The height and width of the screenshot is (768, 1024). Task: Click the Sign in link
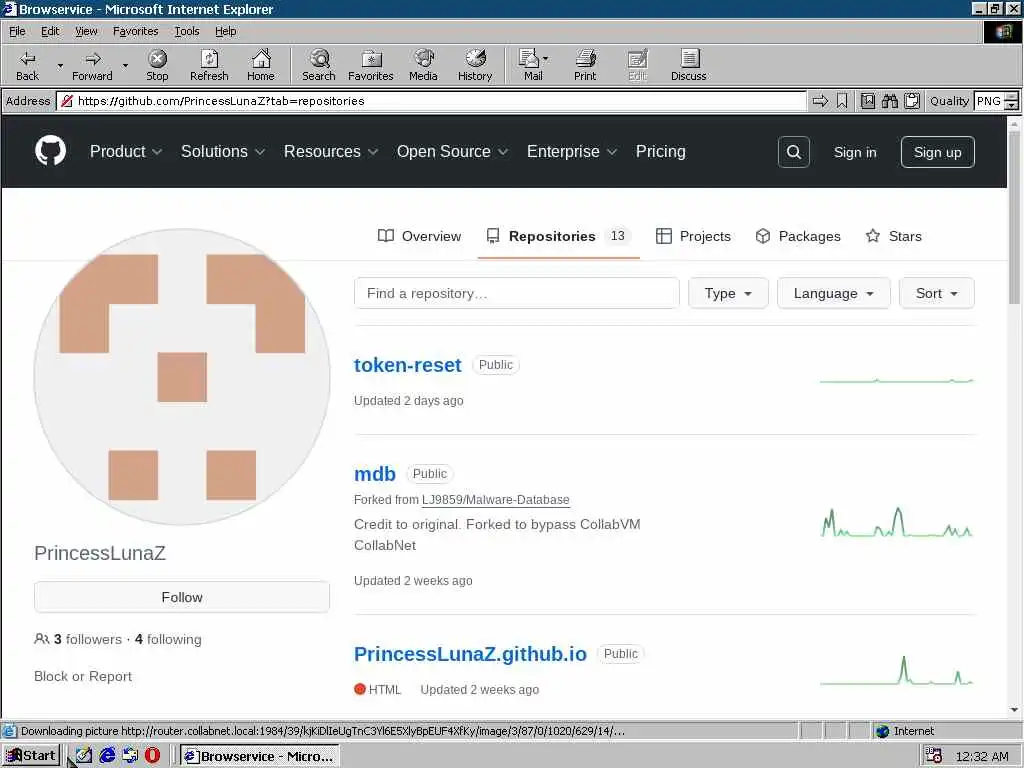point(855,152)
